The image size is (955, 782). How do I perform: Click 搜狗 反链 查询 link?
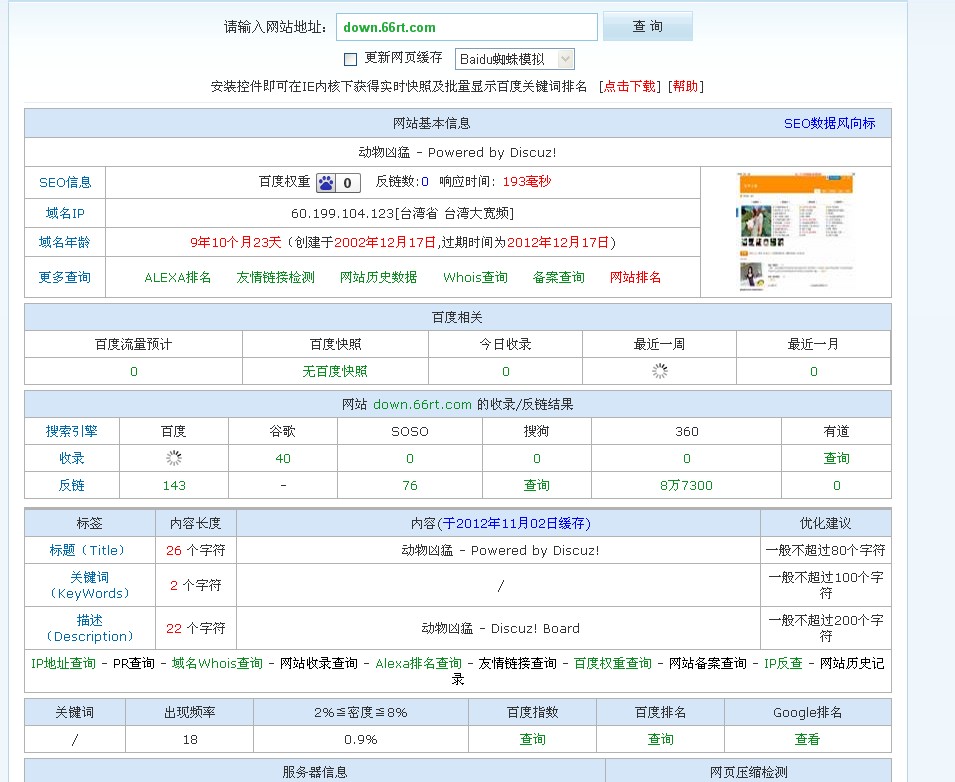537,485
